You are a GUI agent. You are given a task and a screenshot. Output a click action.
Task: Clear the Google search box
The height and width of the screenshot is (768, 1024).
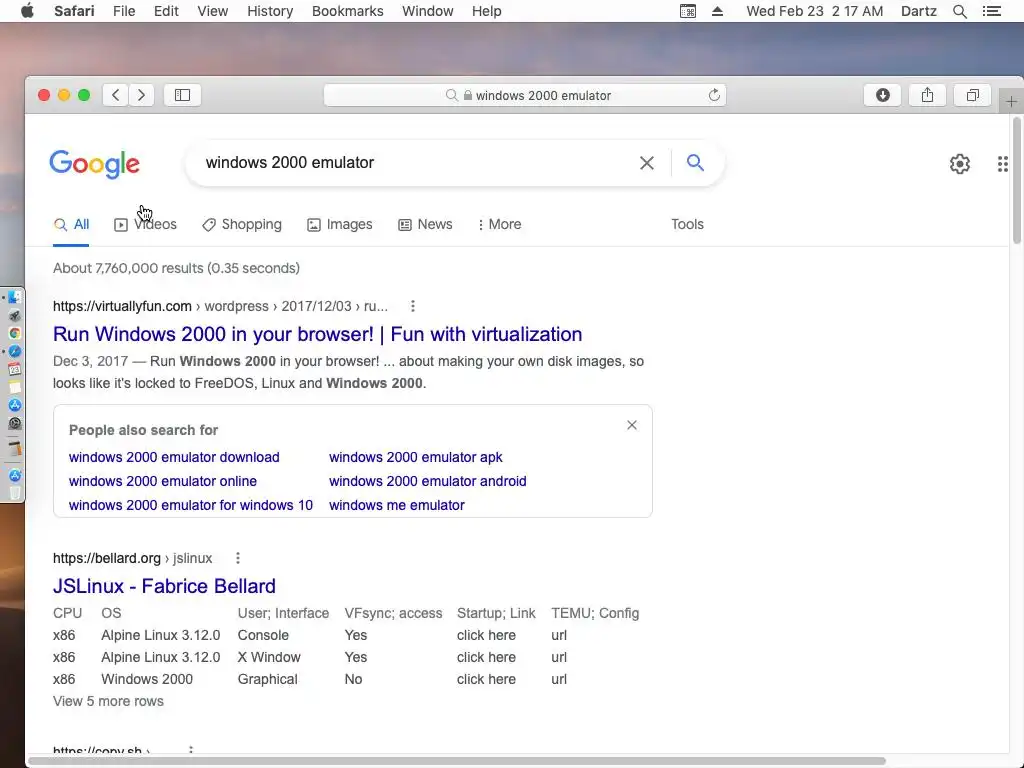[x=647, y=163]
